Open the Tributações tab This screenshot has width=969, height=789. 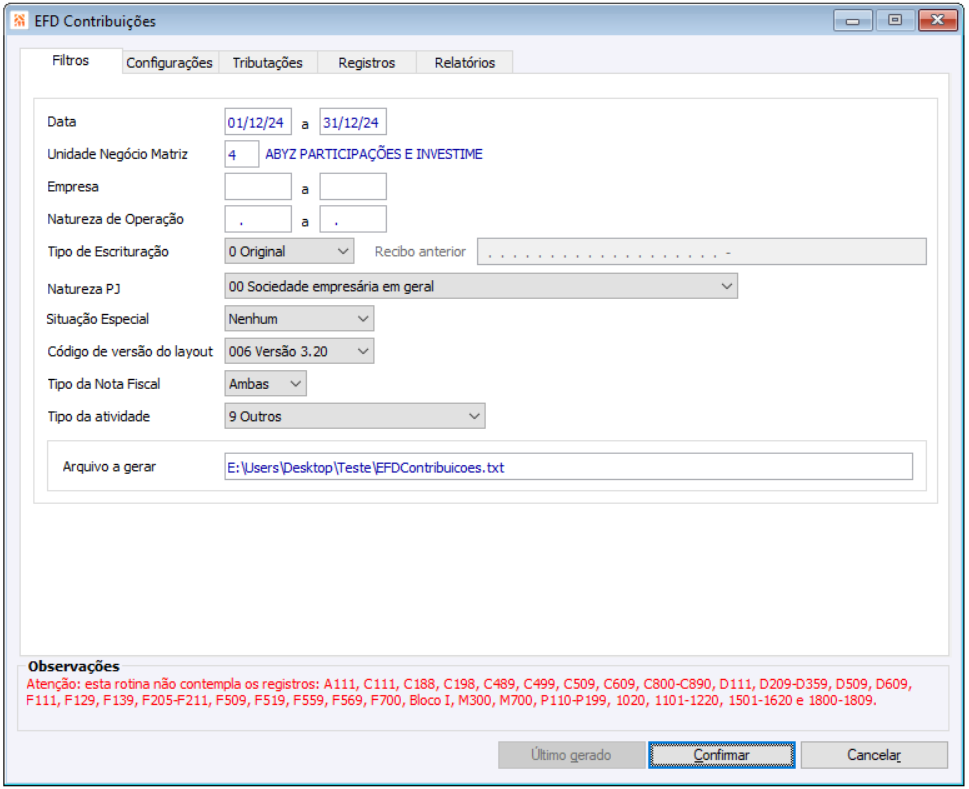tap(268, 62)
